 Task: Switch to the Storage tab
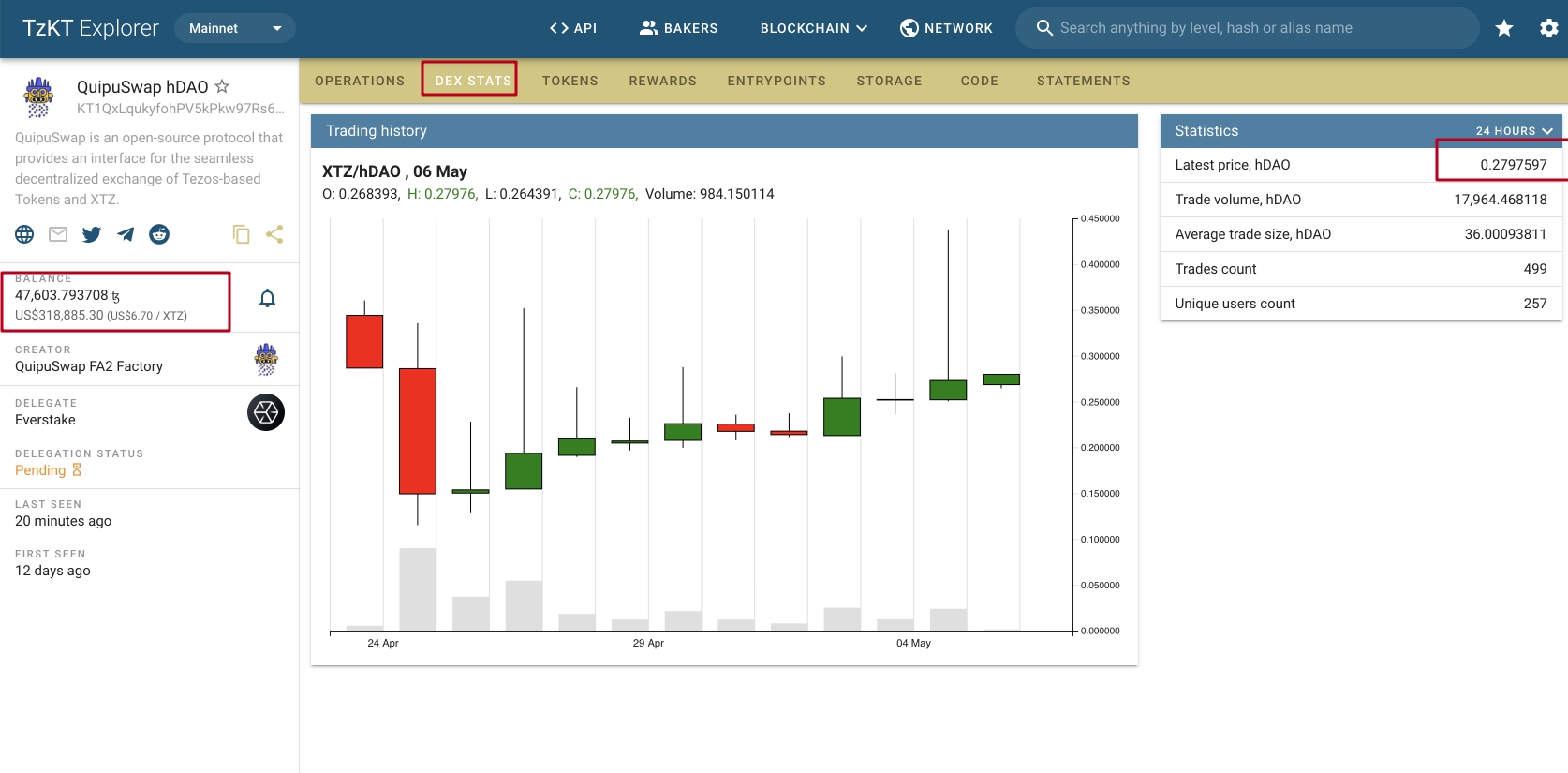point(889,81)
